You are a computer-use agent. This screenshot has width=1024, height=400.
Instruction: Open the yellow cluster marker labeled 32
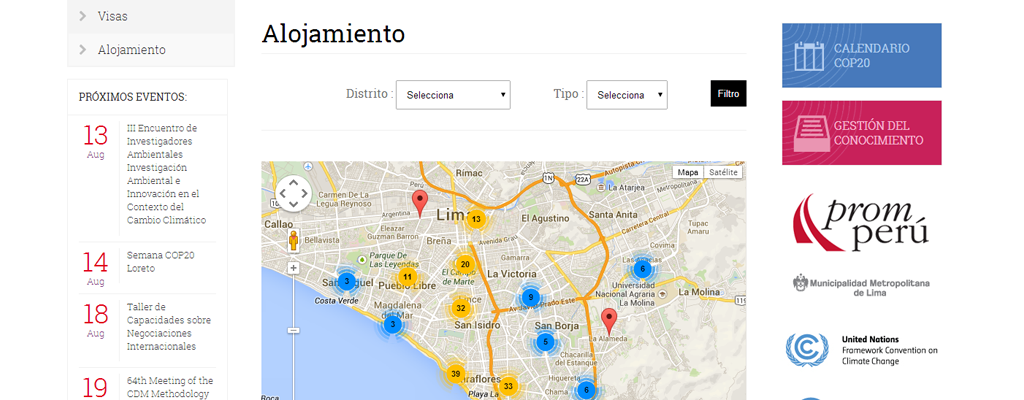(x=460, y=308)
